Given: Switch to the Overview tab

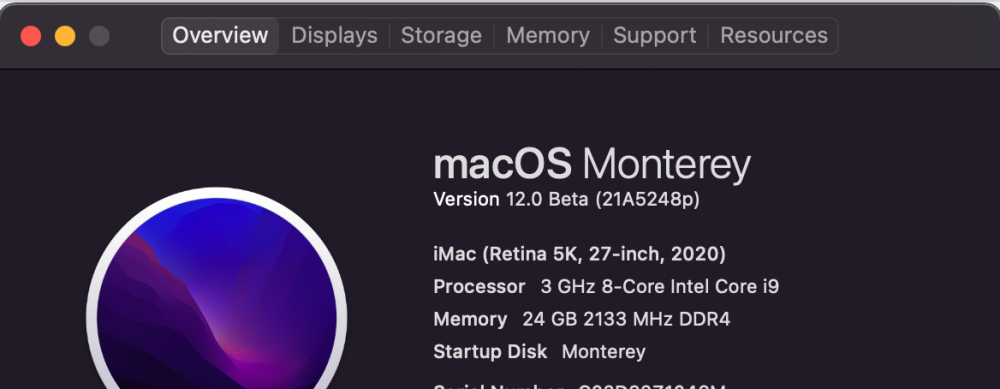Looking at the screenshot, I should 220,36.
